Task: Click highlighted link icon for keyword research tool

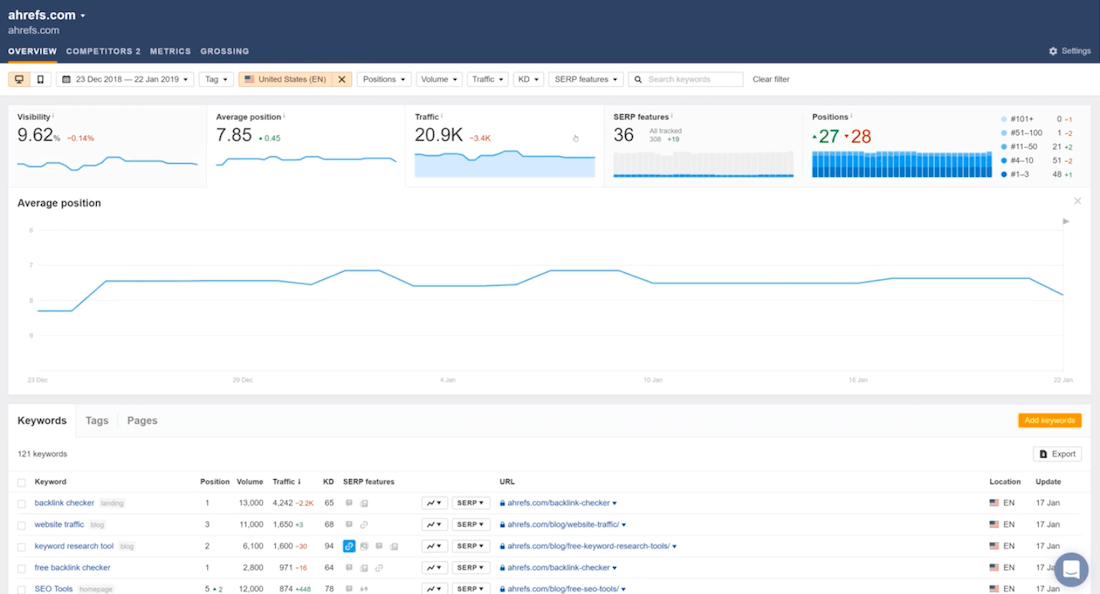Action: pos(349,546)
